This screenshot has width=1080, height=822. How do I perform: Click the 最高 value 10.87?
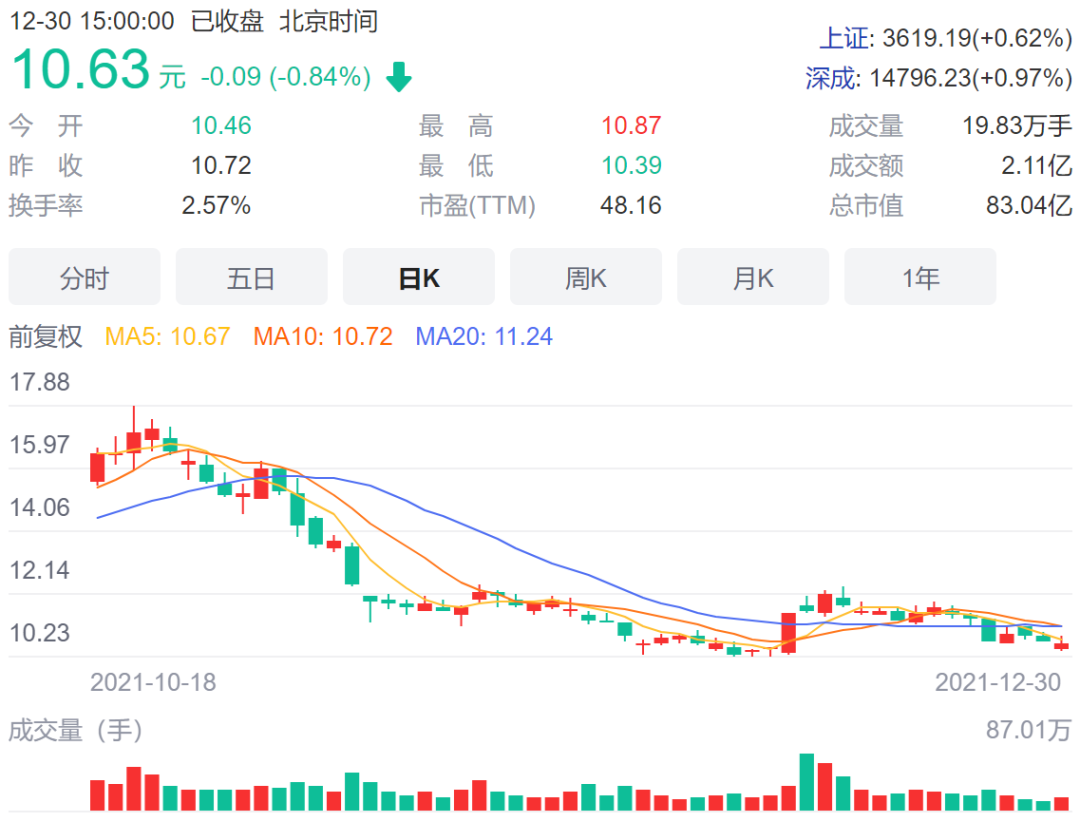point(631,125)
